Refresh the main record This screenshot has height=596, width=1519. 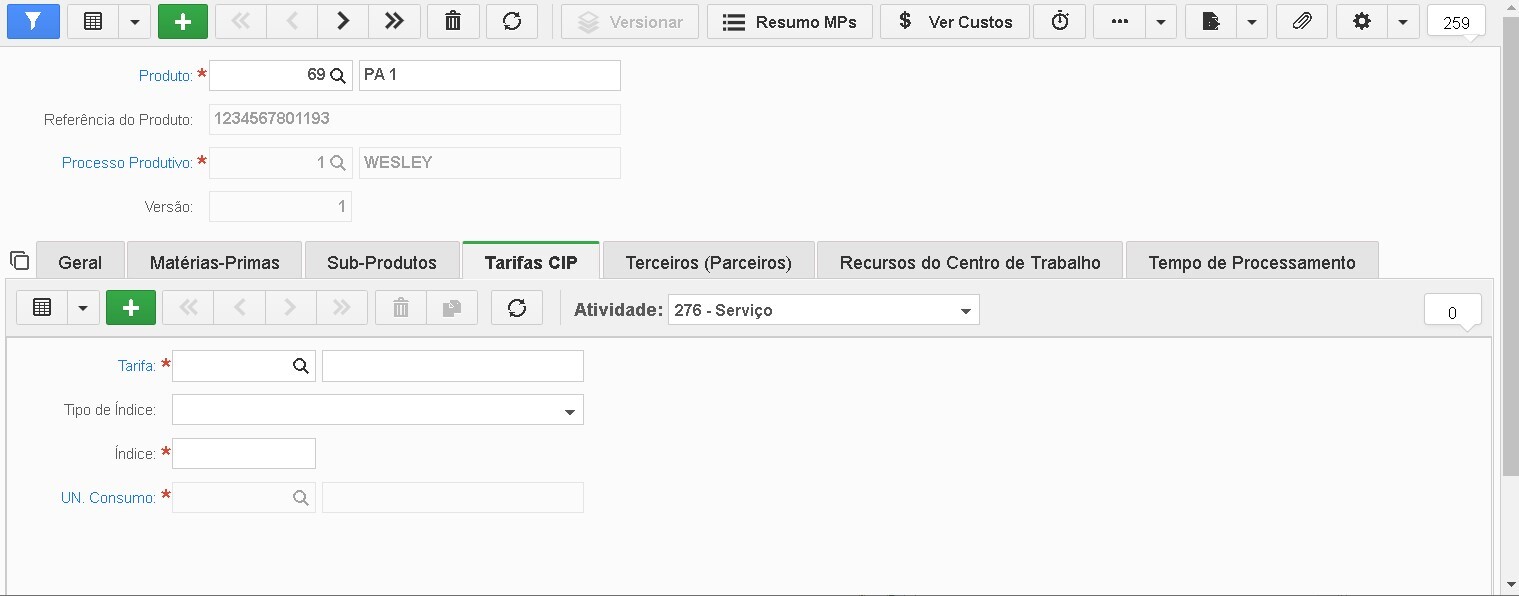pyautogui.click(x=512, y=21)
